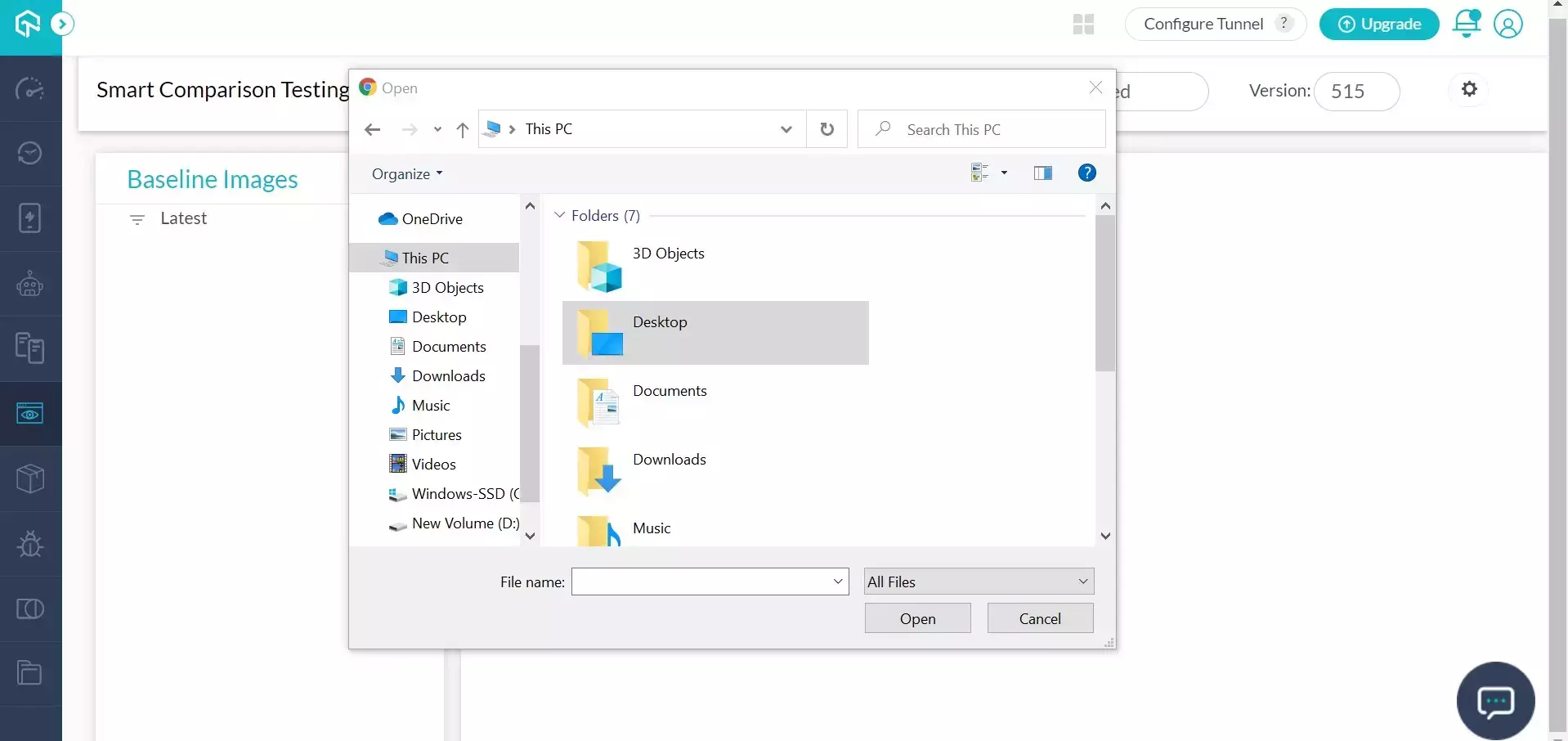Collapse the Folders (7) group
1568x741 pixels.
pos(560,216)
